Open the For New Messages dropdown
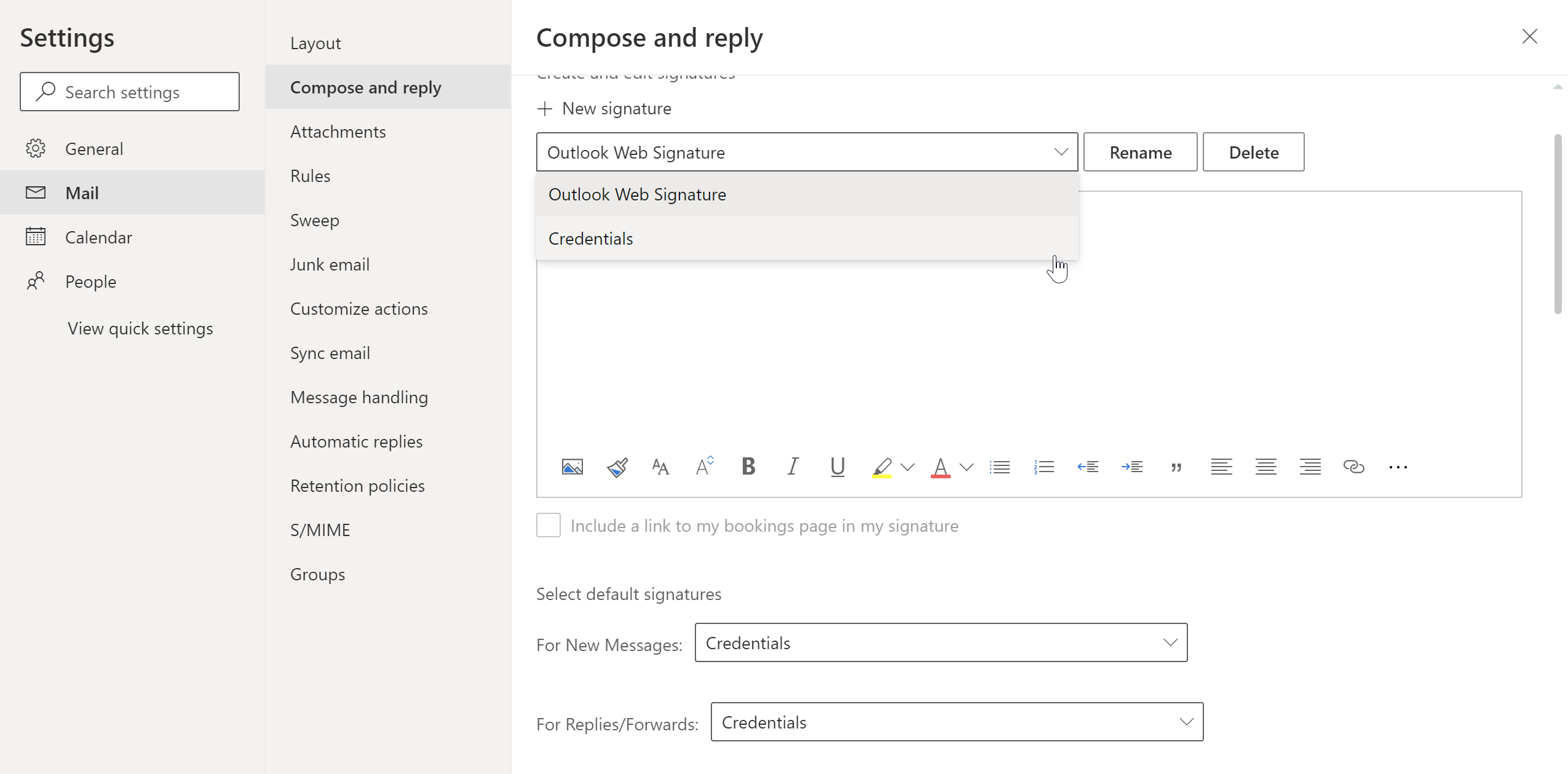 (x=940, y=643)
